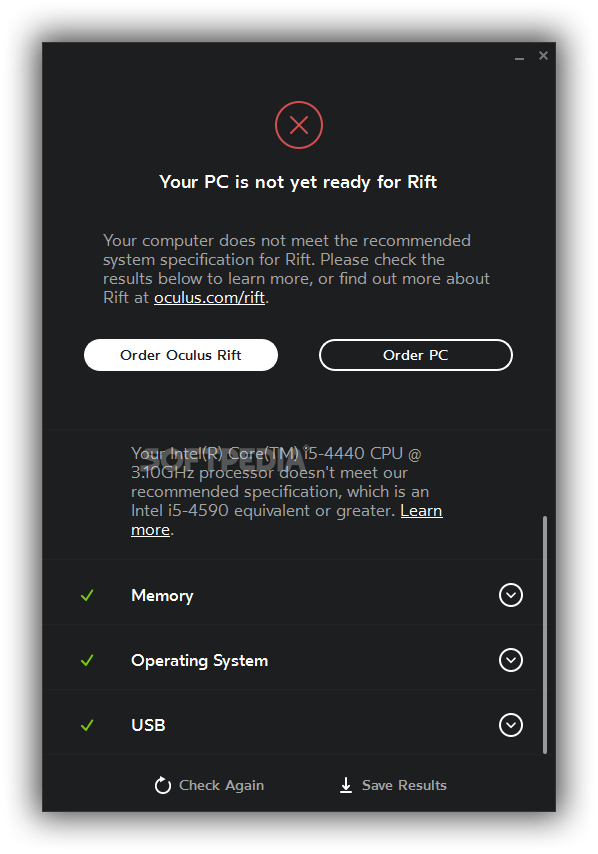Run the compatibility check again
598x854 pixels.
coord(209,785)
